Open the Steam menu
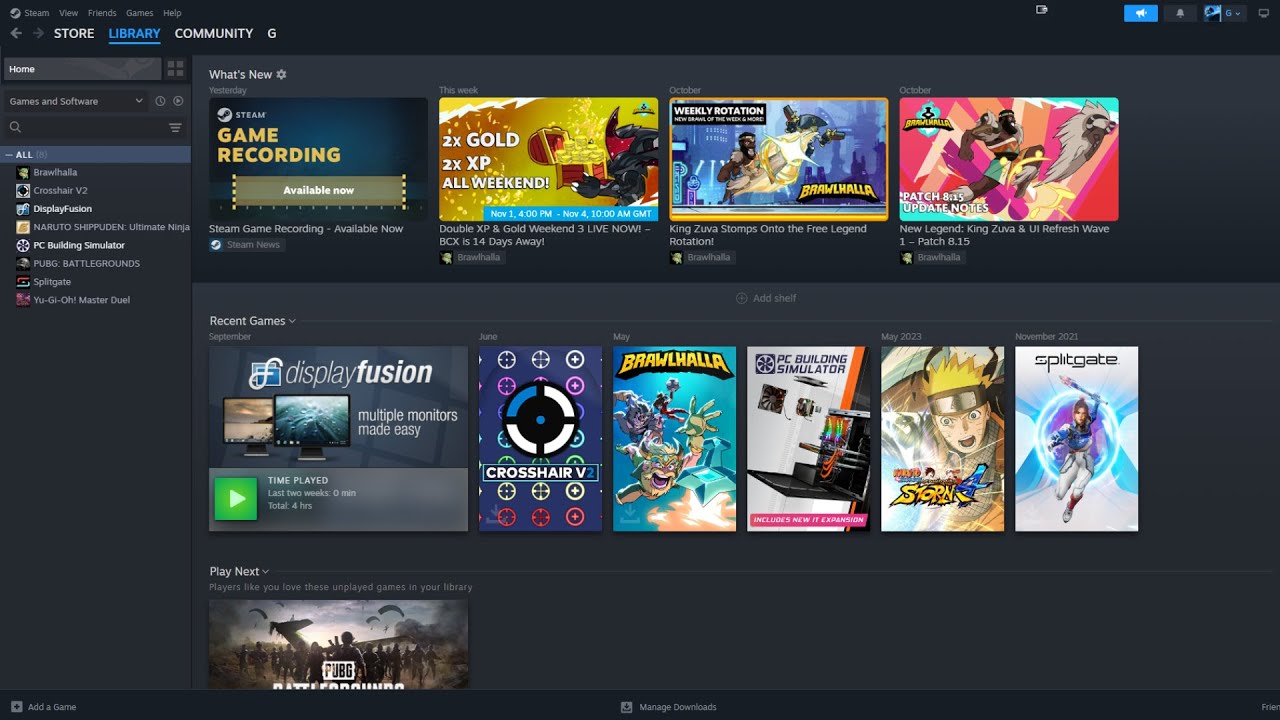This screenshot has width=1280, height=720. [x=37, y=13]
